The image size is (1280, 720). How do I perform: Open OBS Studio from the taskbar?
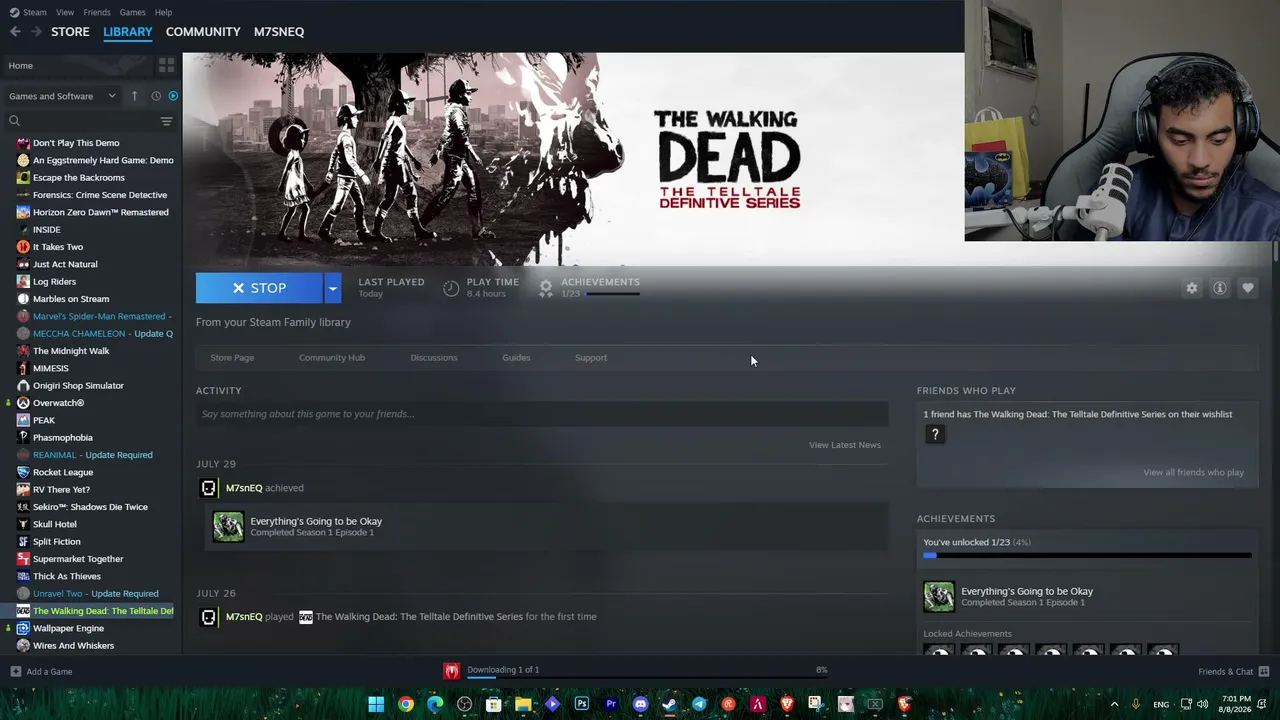(464, 704)
